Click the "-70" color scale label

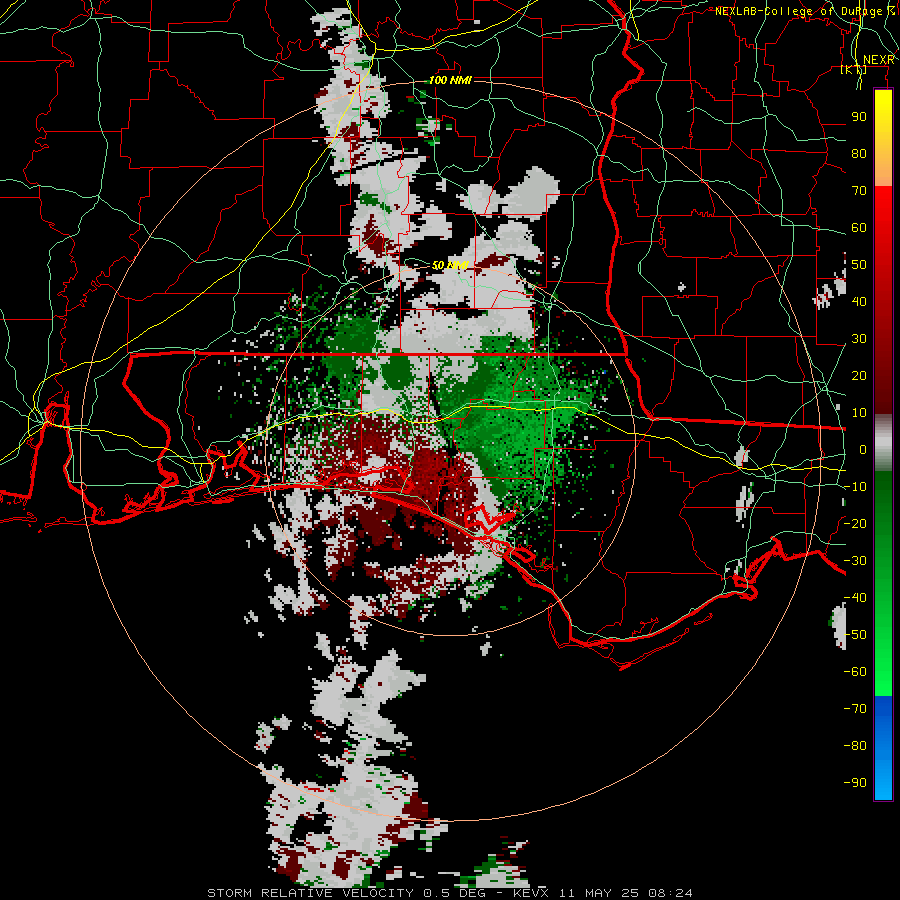855,709
